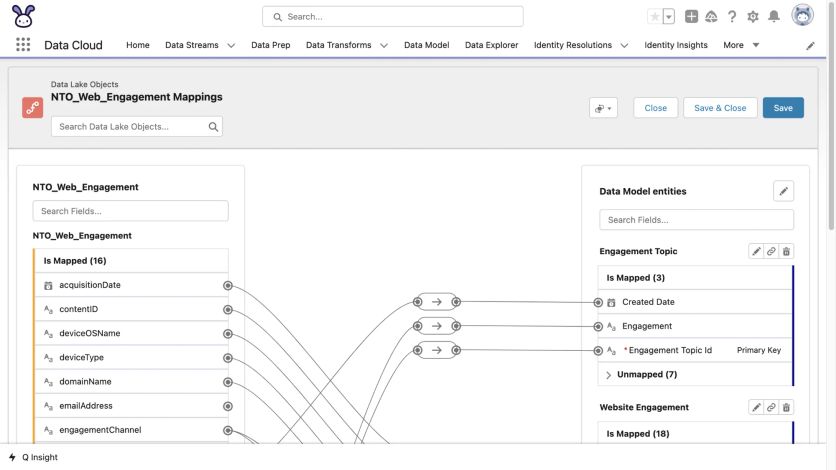The image size is (836, 470).
Task: Open the Data Streams tab
Action: (192, 45)
